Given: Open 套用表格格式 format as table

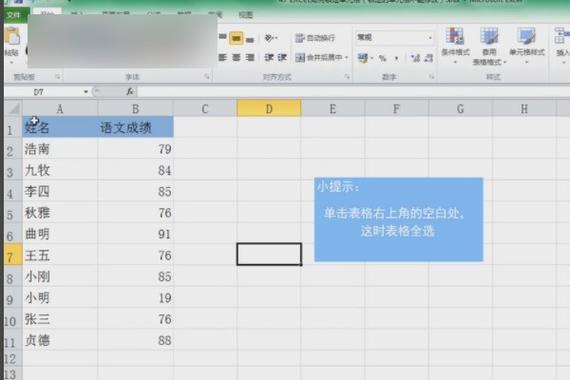Looking at the screenshot, I should 489,46.
